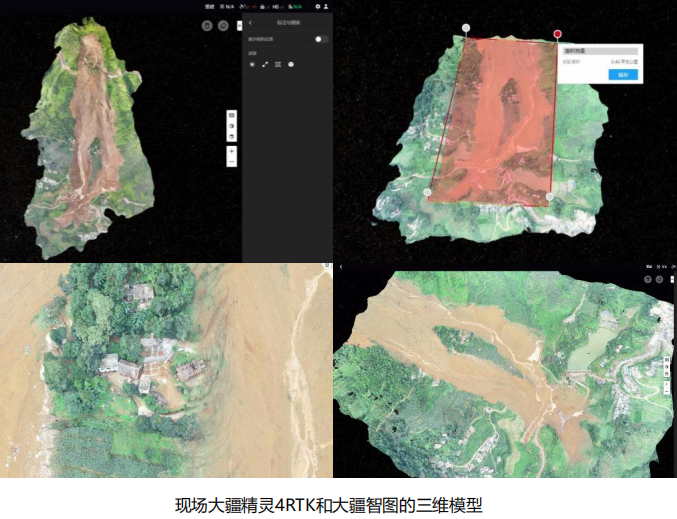The image size is (677, 519).
Task: Go back using panel's left chevron
Action: pyautogui.click(x=250, y=22)
